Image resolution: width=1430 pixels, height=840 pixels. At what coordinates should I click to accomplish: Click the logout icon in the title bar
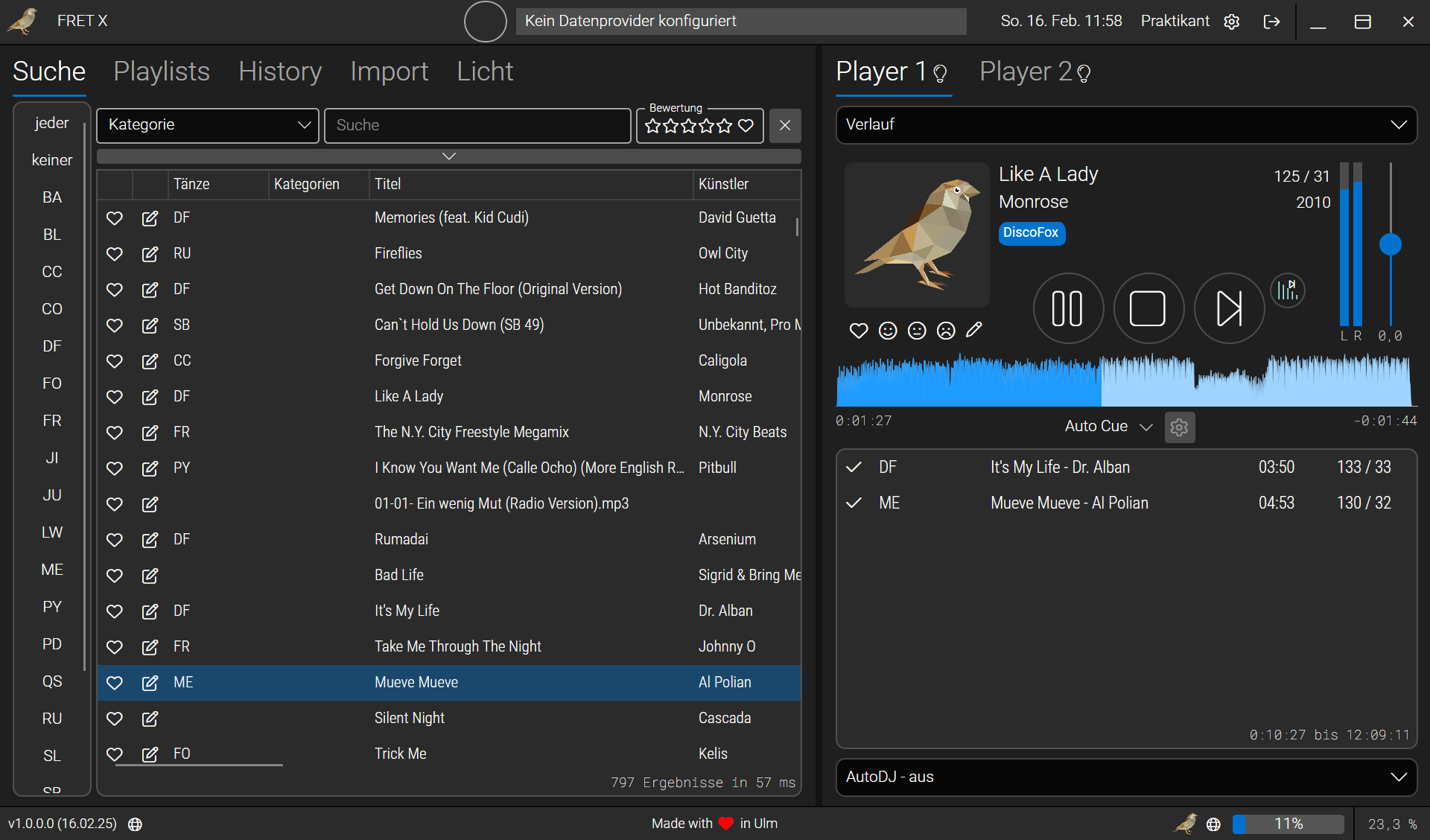1272,22
